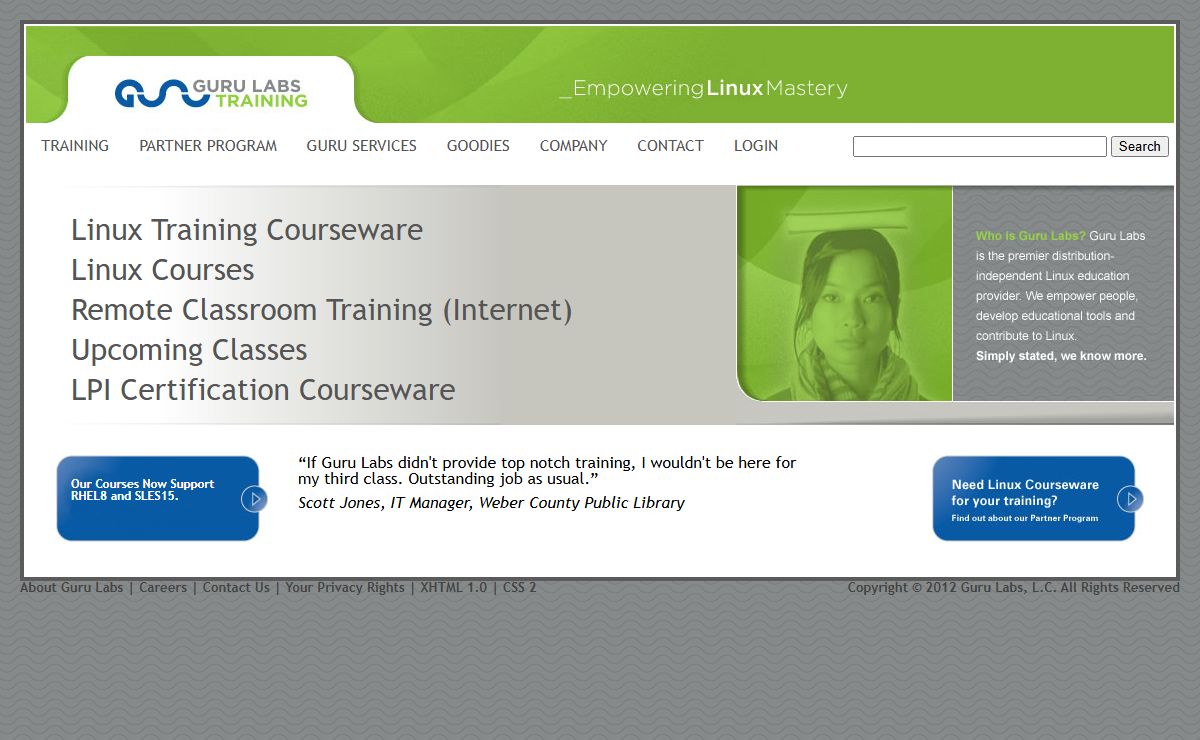View the Upcoming Classes link
This screenshot has width=1200, height=740.
(189, 350)
